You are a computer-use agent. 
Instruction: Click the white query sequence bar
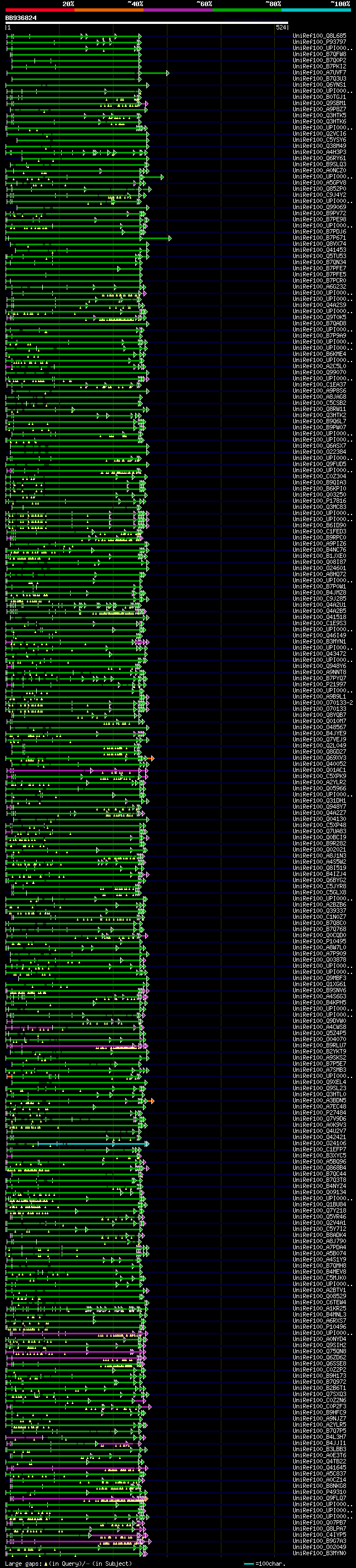147,23
